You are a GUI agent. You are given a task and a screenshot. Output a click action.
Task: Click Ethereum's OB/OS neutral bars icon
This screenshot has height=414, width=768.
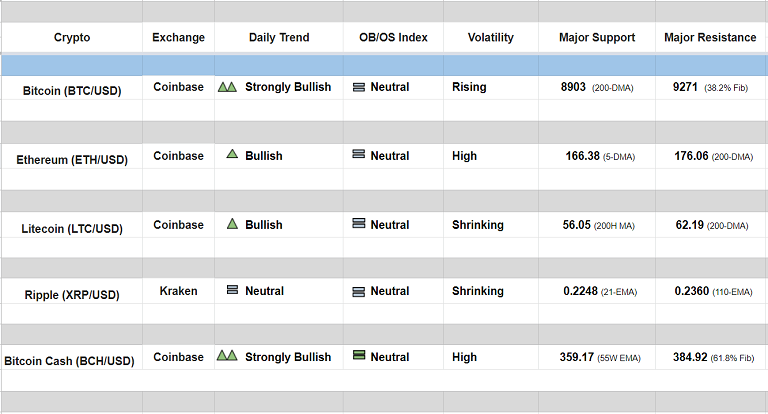359,155
